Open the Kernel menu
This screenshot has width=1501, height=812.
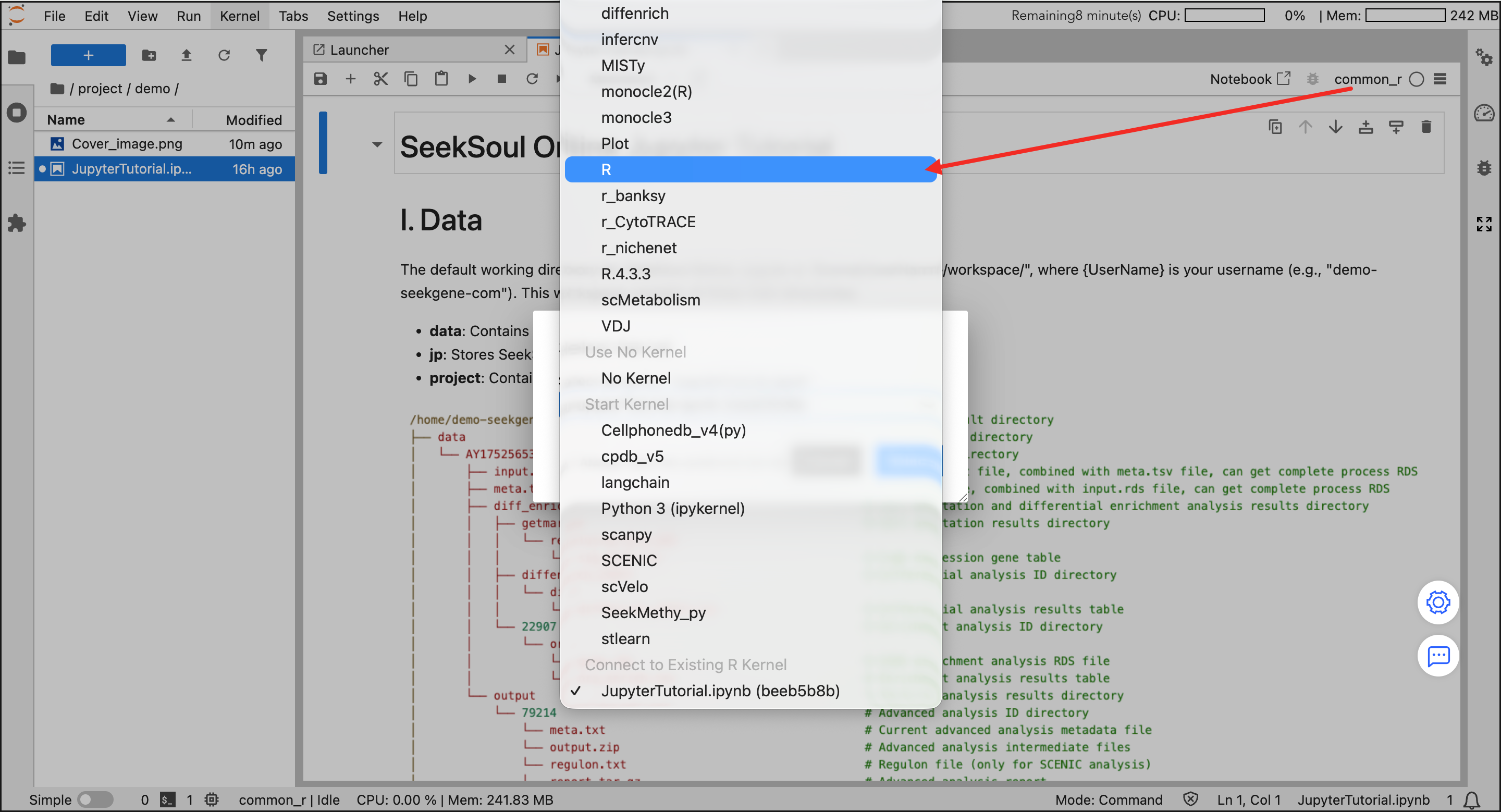(240, 16)
